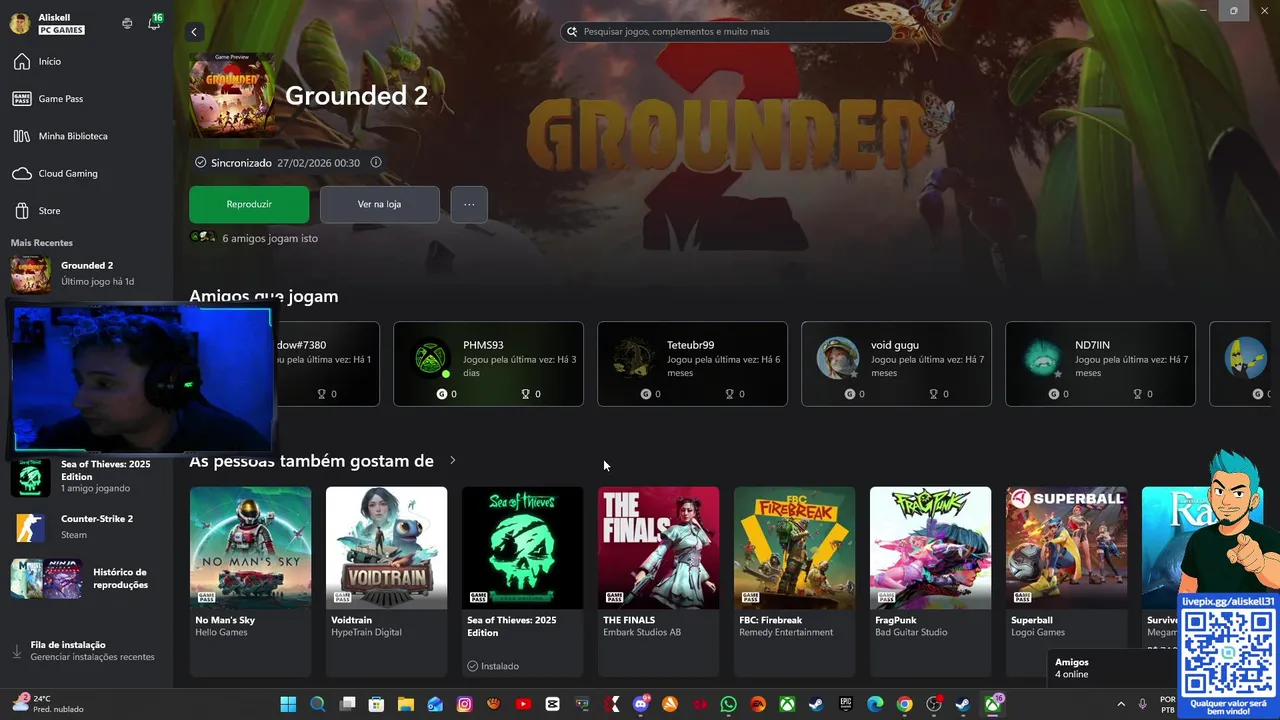Open the Amigos 4 online panel

(x=1112, y=668)
